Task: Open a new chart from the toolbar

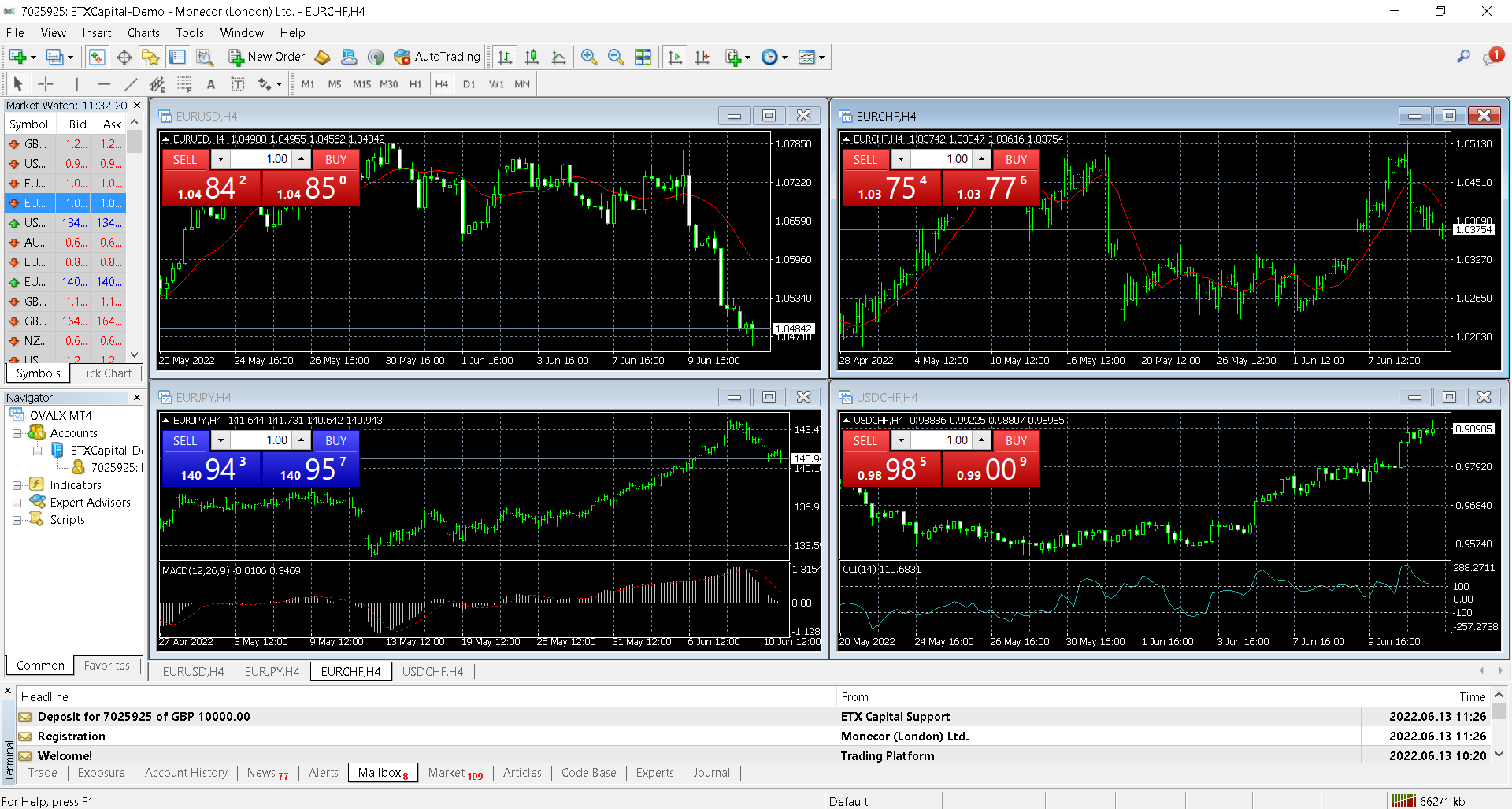Action: point(17,57)
